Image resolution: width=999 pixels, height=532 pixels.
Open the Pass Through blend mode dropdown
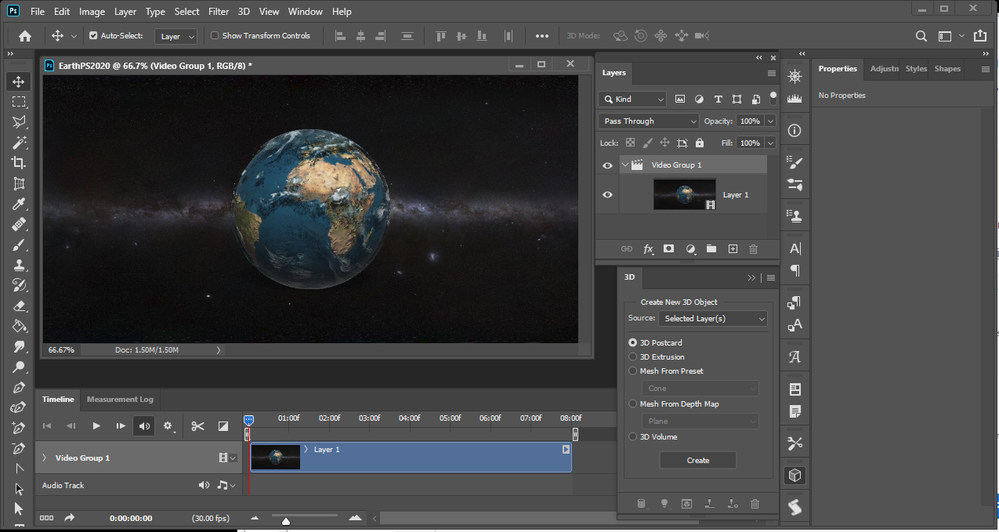point(648,121)
